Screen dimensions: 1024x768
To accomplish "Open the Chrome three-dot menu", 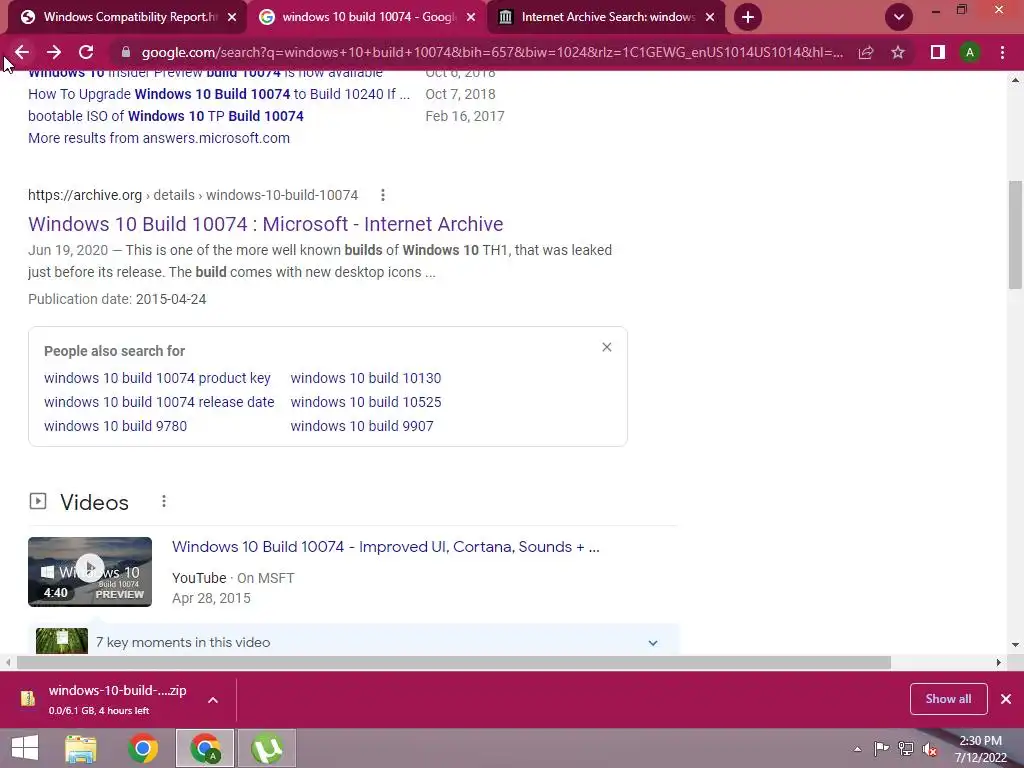I will click(x=1002, y=52).
